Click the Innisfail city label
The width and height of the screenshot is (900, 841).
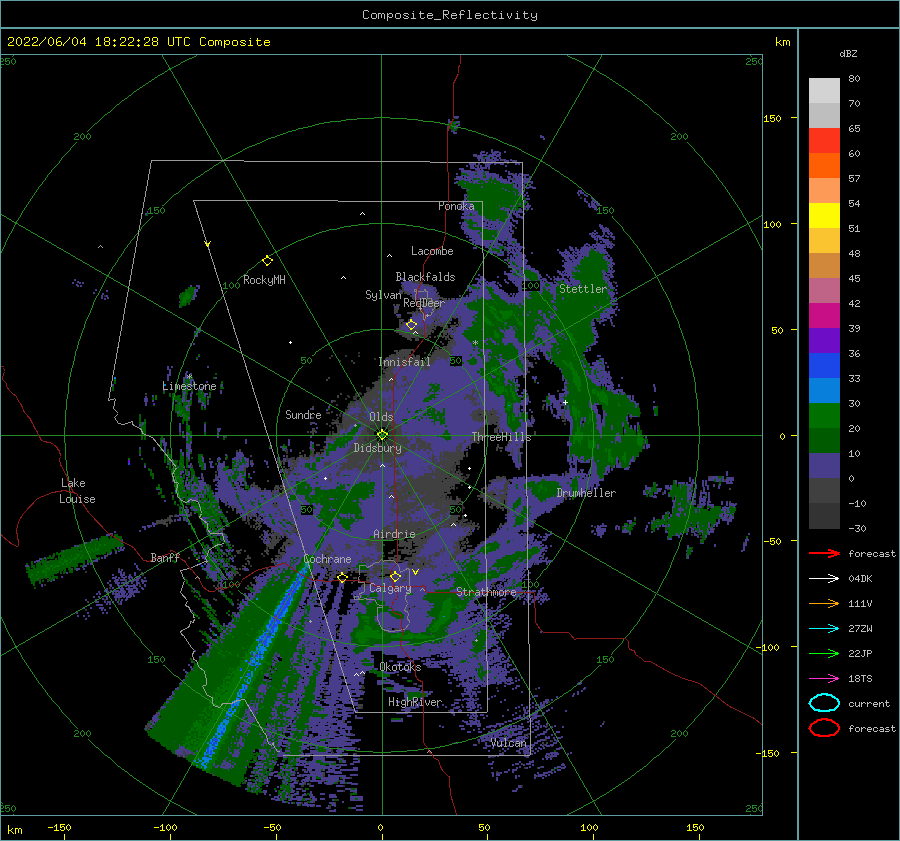pos(404,362)
